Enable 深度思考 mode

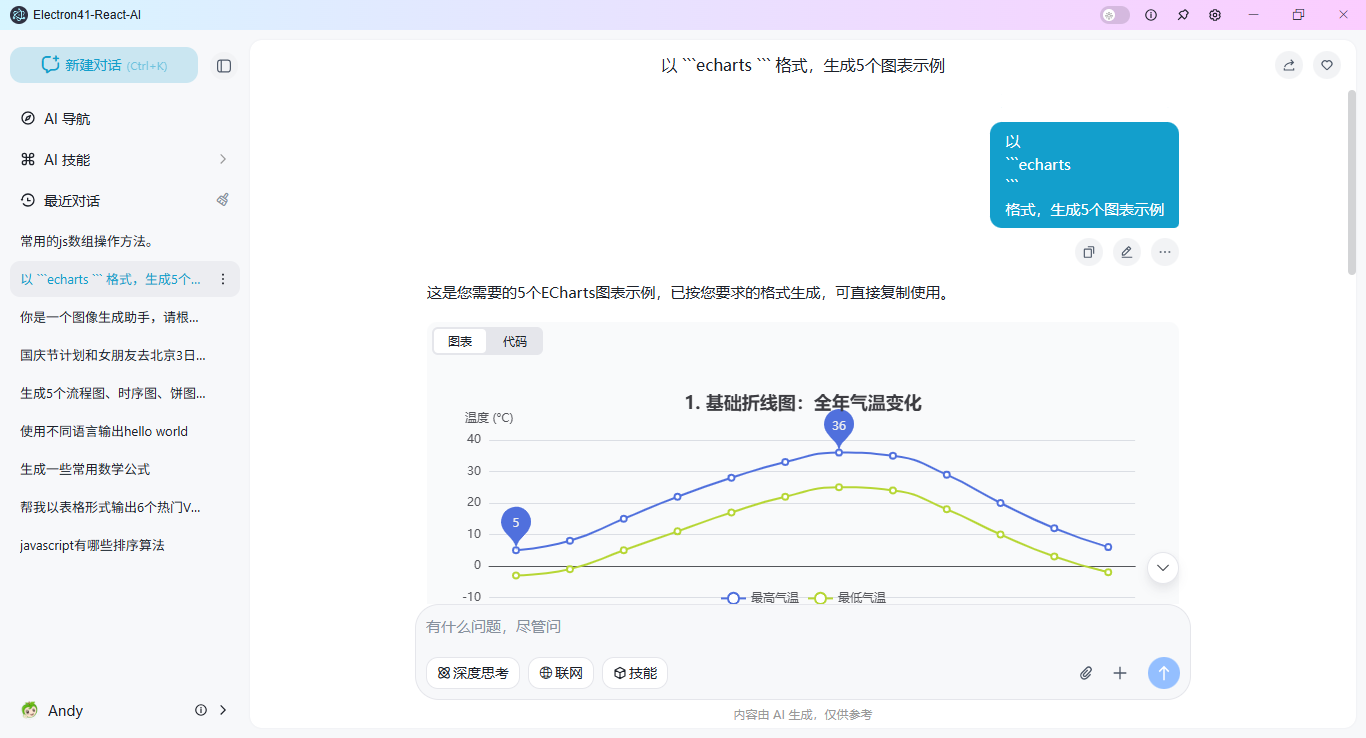[473, 673]
